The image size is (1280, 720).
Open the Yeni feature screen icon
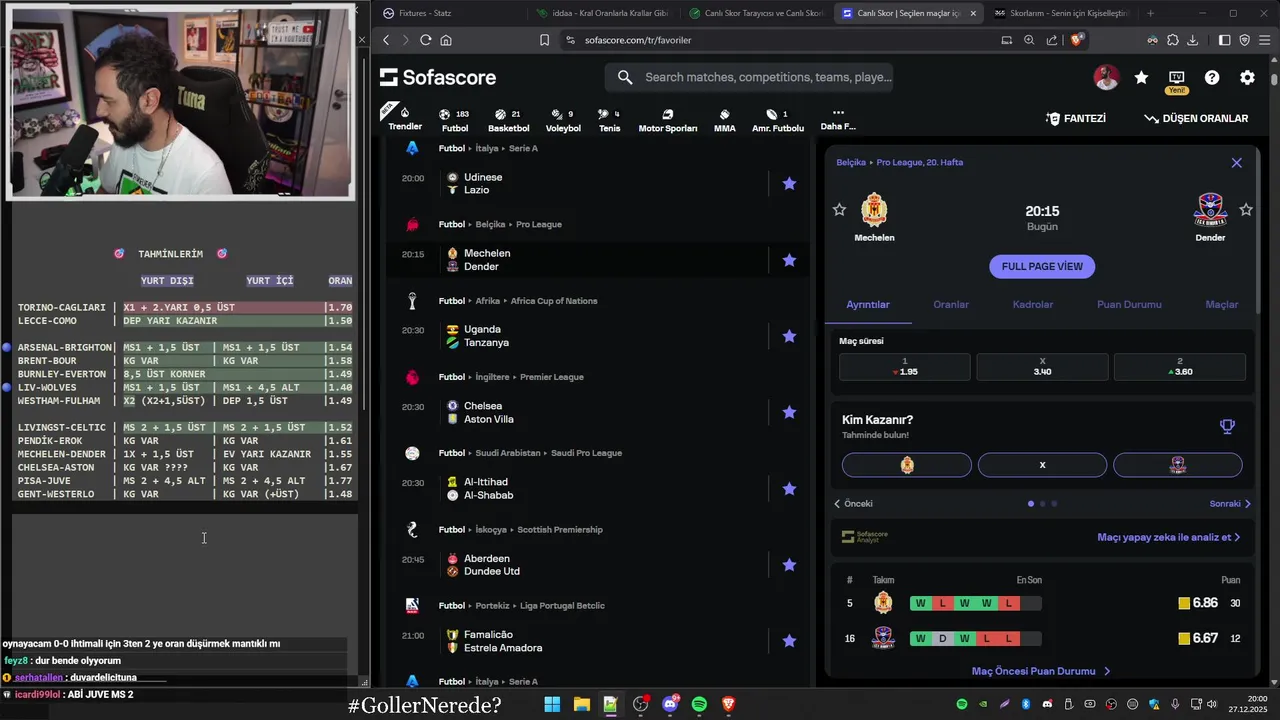point(1177,80)
